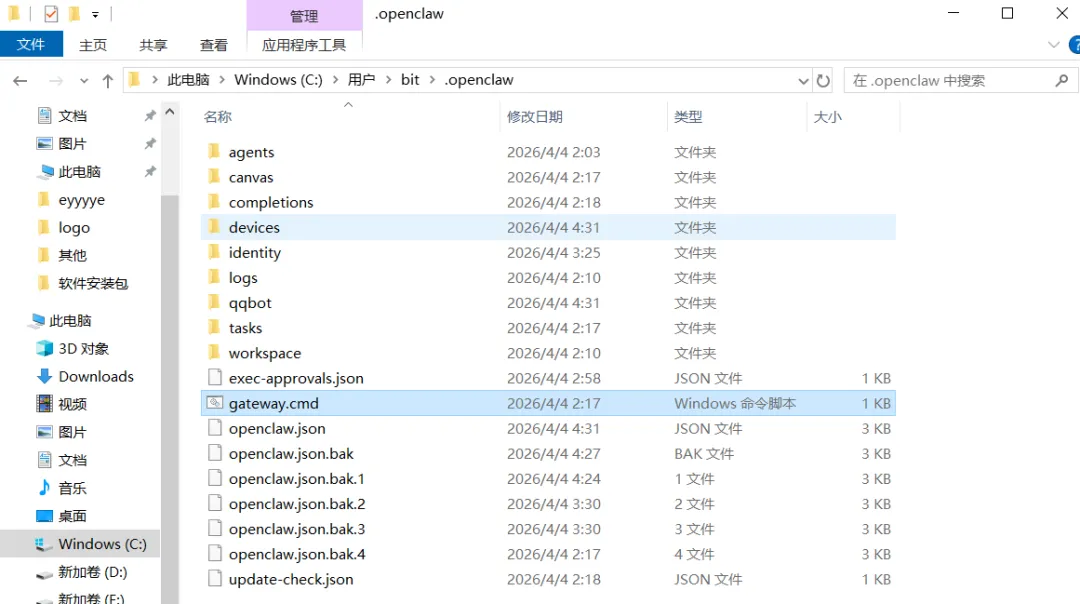
Task: Go back with the back arrow
Action: pyautogui.click(x=20, y=81)
